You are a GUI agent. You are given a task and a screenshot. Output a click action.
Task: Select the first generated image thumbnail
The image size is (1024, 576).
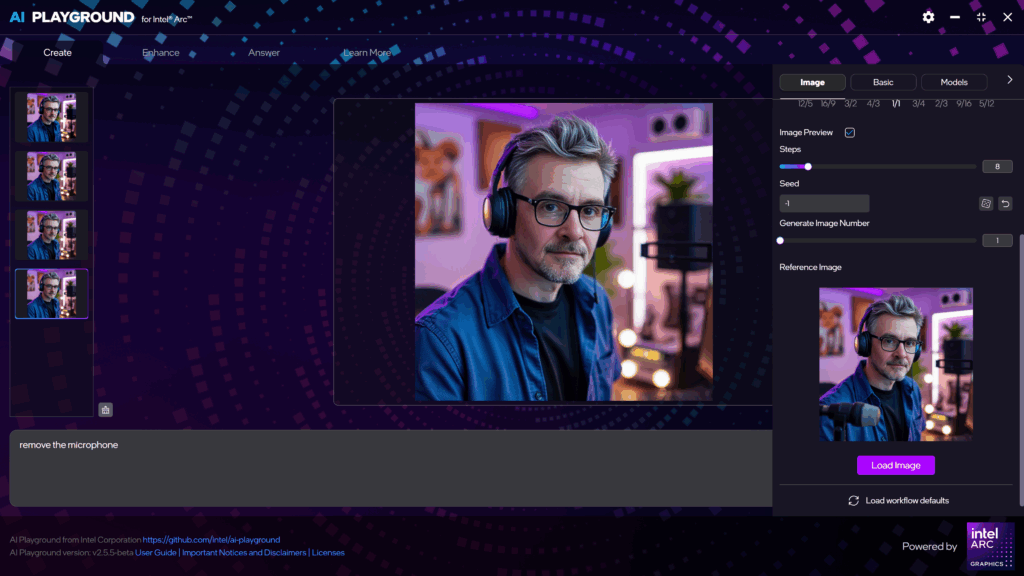pos(51,117)
